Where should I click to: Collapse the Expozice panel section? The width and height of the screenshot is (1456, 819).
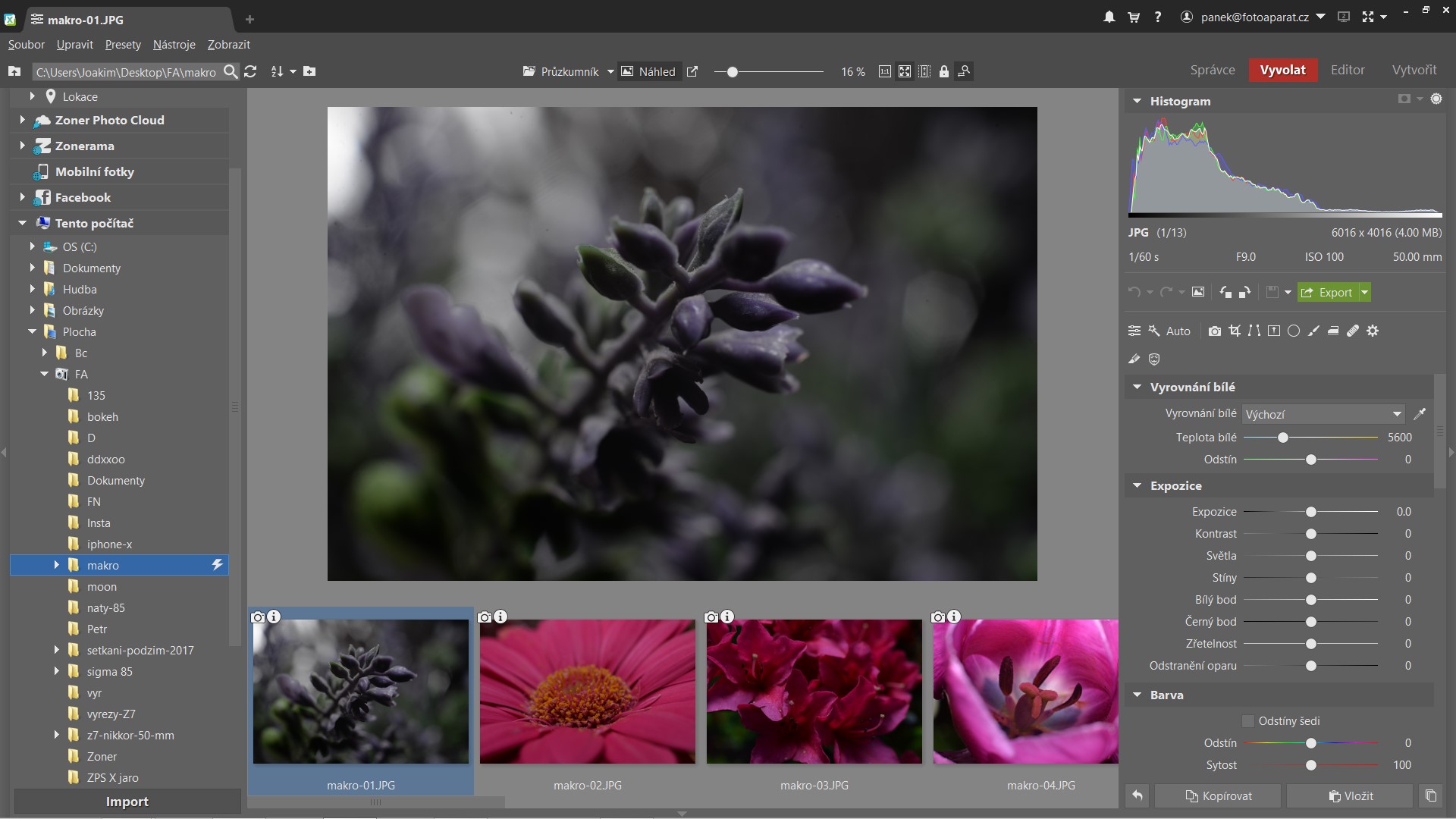pos(1137,486)
